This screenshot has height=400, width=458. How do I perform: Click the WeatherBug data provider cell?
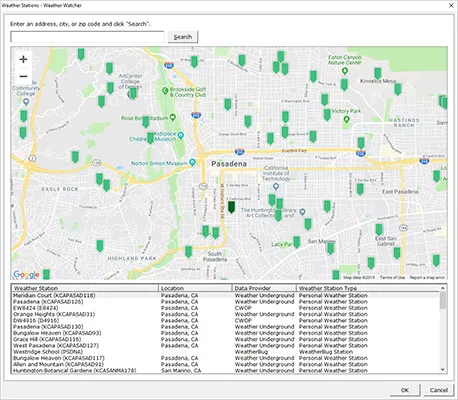[251, 352]
